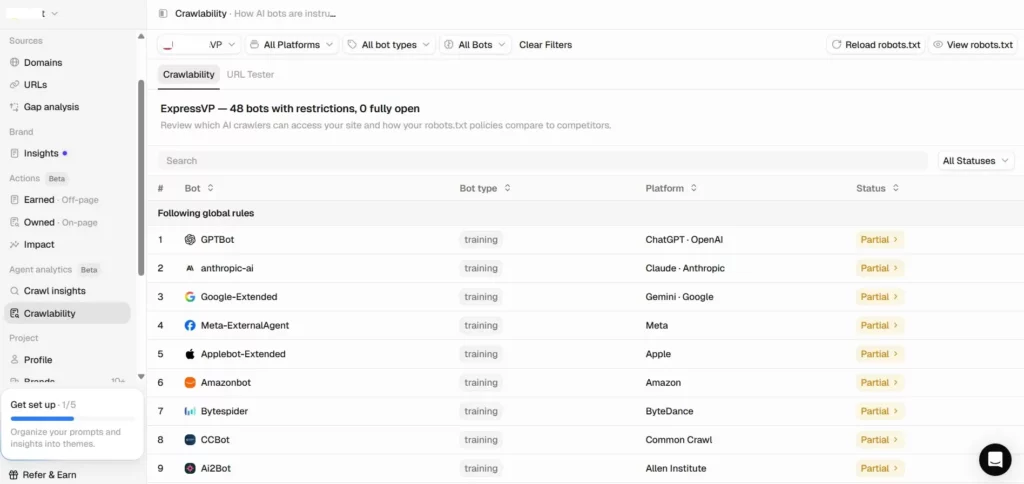Toggle the sidebar panel icon beside Crawlability title
The height and width of the screenshot is (484, 1024).
(163, 14)
